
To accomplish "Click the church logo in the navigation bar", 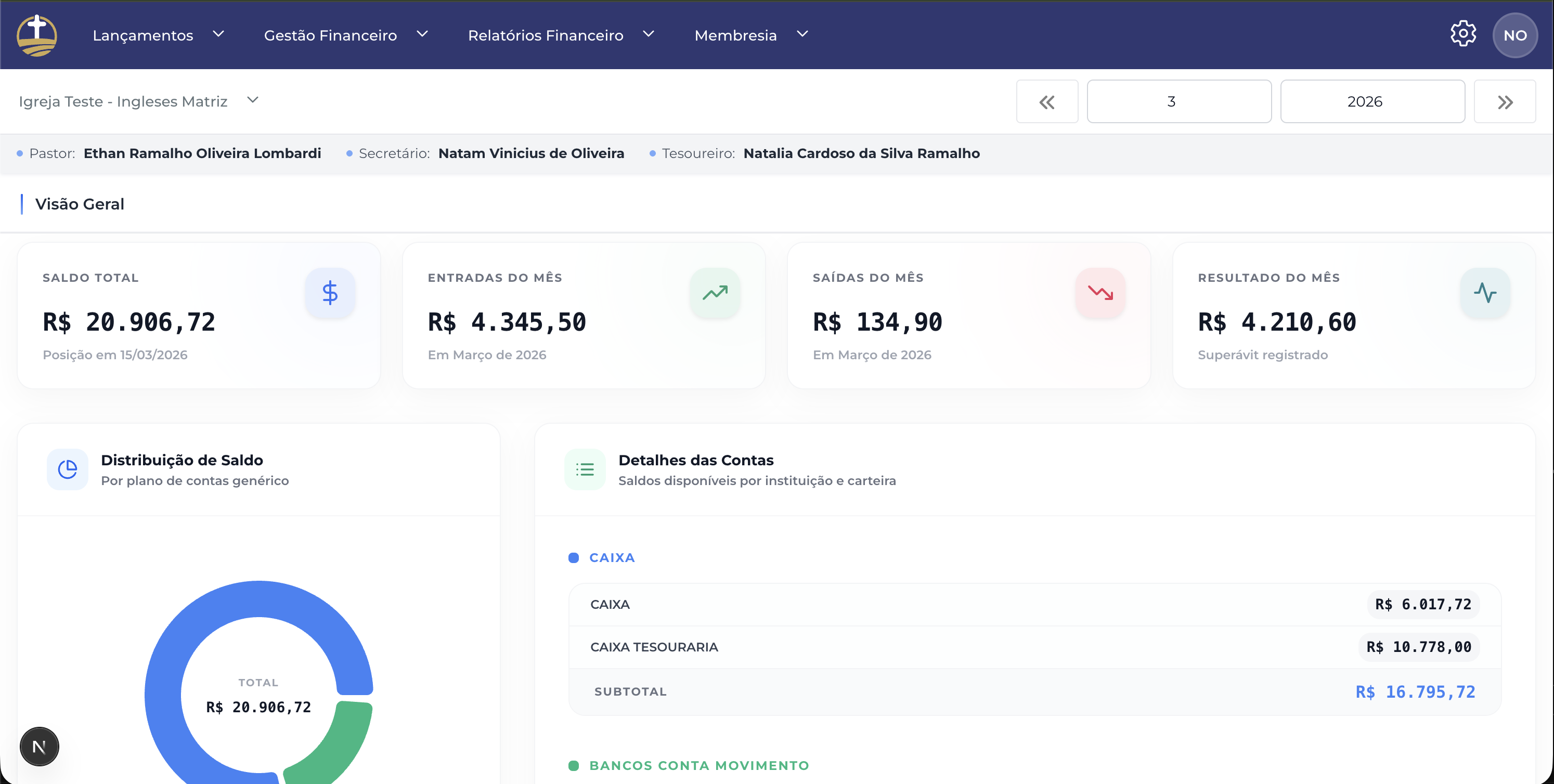I will [x=37, y=35].
